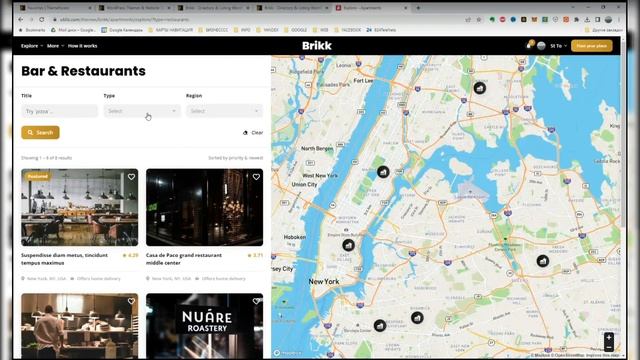Click the easternmost restaurant marker in Queens
Viewport: 640px width, 360px height.
pyautogui.click(x=542, y=260)
